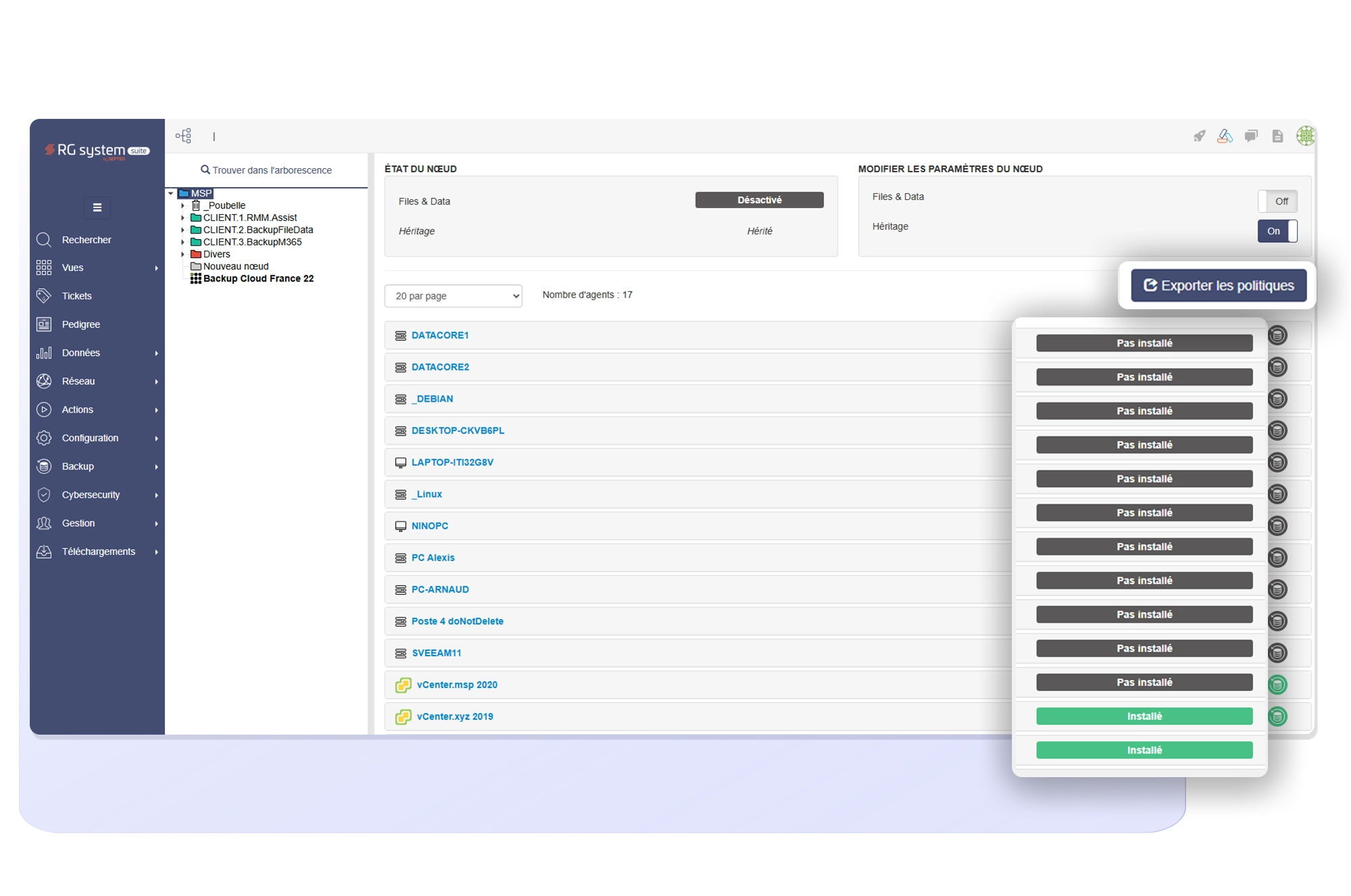Viewport: 1351px width, 896px height.
Task: Open the 20 par page dropdown
Action: [x=453, y=296]
